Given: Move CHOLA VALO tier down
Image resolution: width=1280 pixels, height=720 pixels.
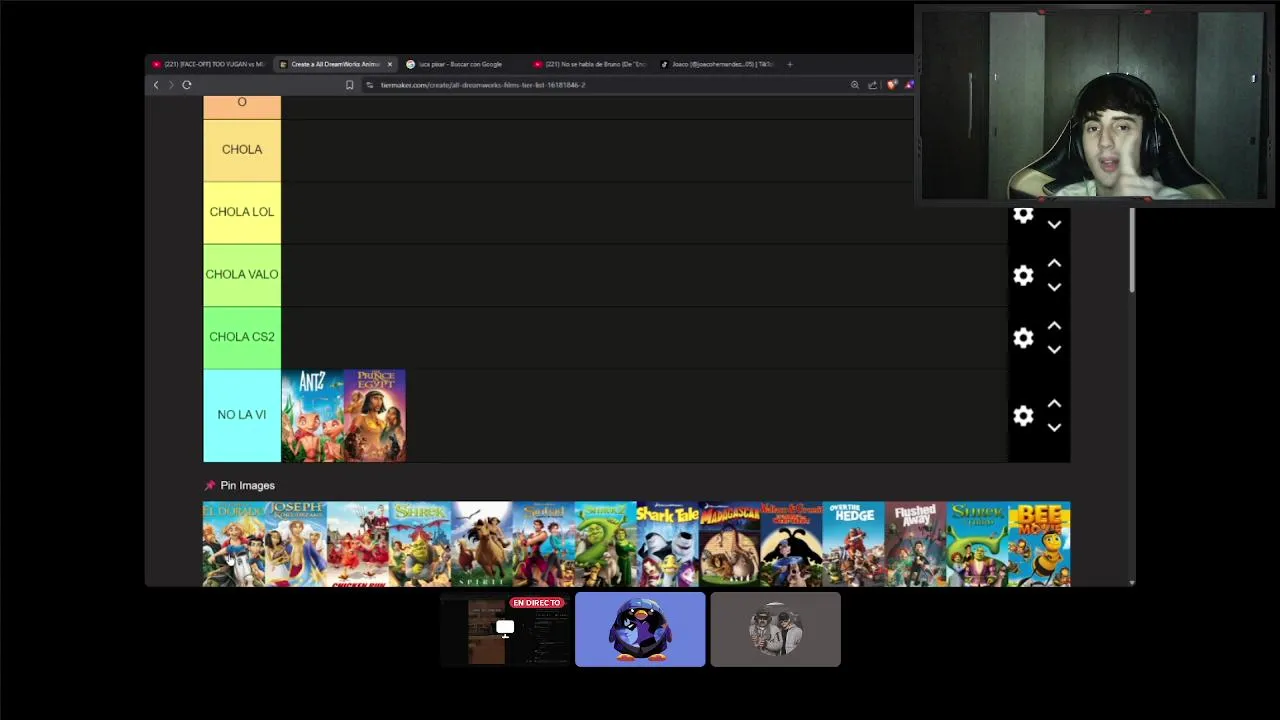Looking at the screenshot, I should (x=1054, y=287).
